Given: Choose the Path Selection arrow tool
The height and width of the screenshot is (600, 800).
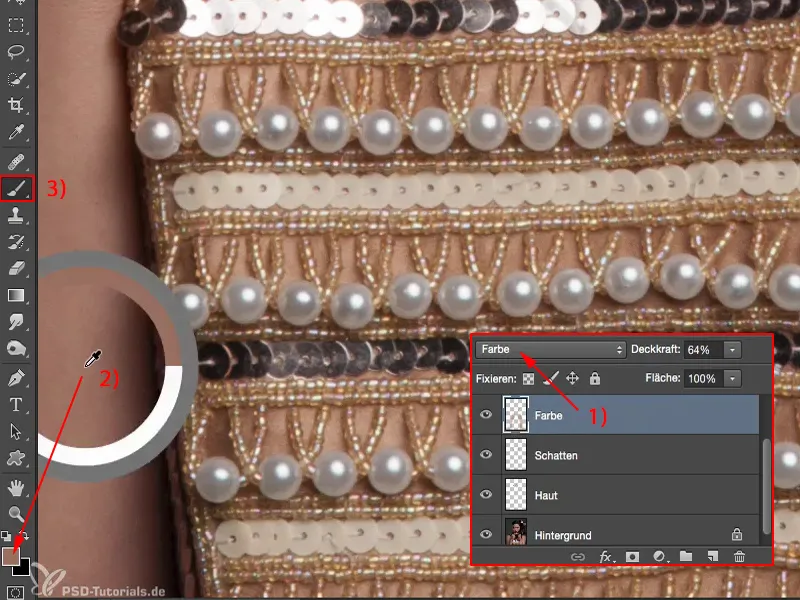Looking at the screenshot, I should (x=16, y=432).
